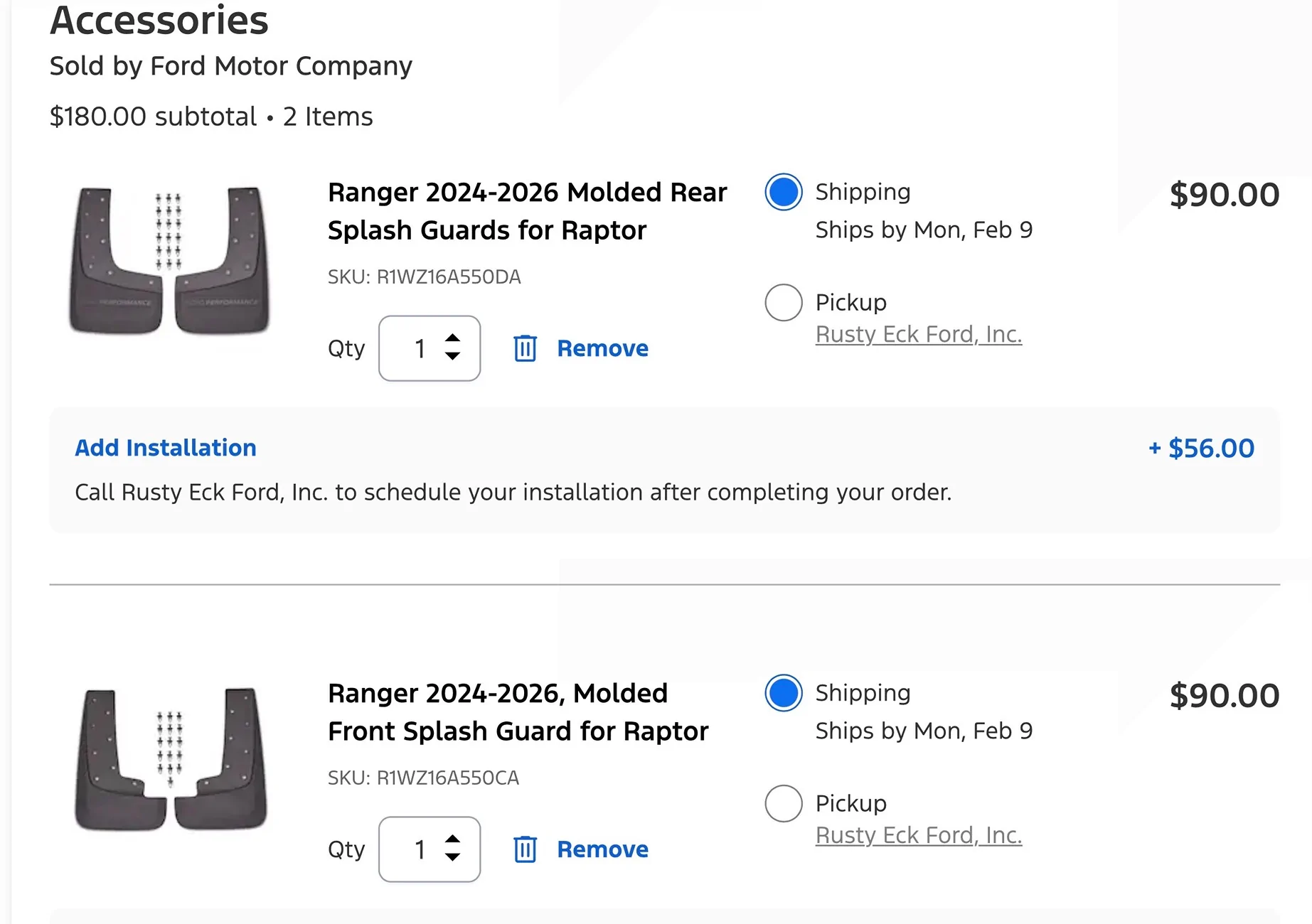Screen dimensions: 1312x924
Task: Open Rusty Eck Ford link under second Pickup
Action: coord(919,835)
